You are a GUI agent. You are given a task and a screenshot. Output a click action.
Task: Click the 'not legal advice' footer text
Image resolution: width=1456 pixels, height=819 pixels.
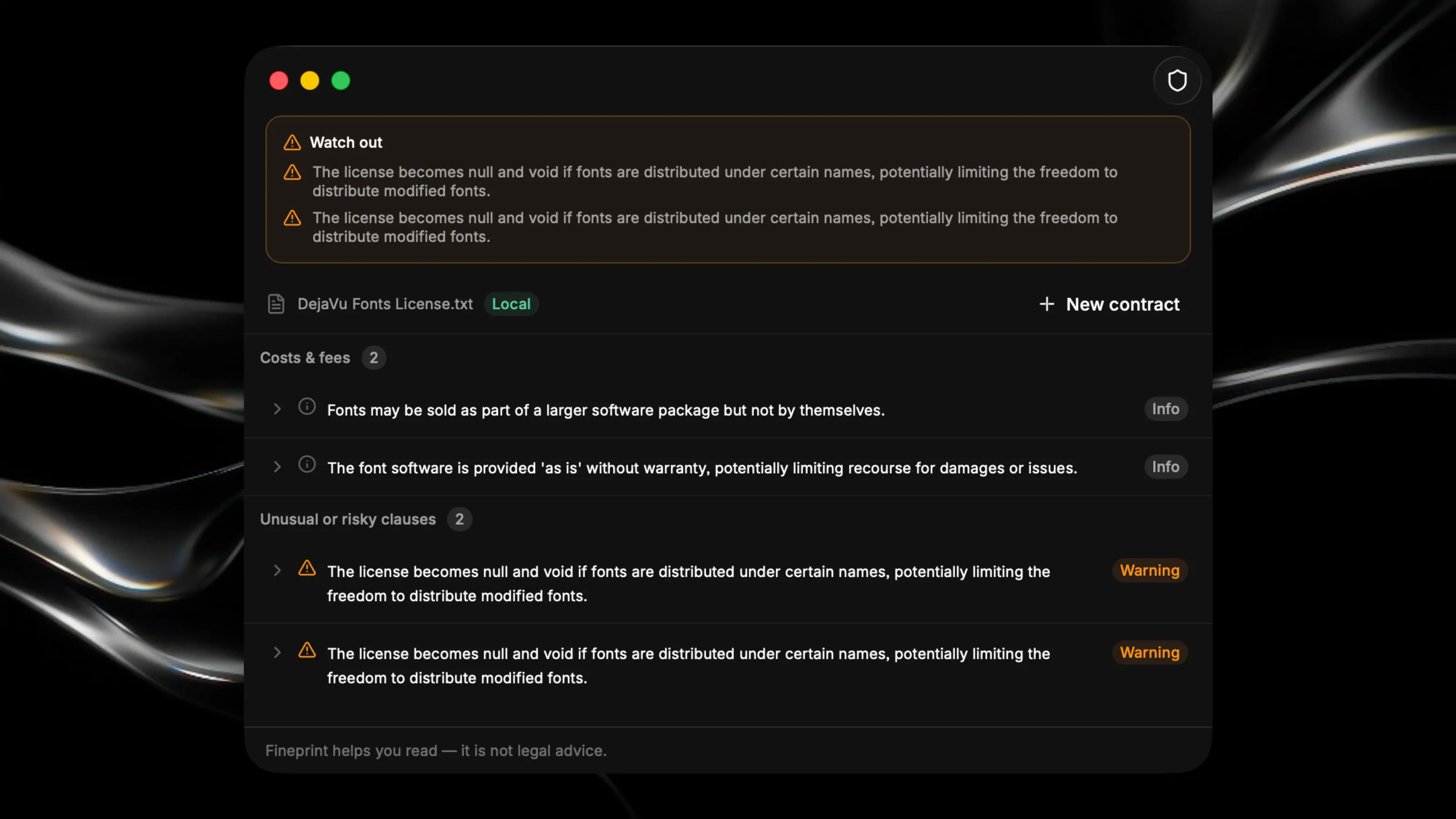click(436, 751)
